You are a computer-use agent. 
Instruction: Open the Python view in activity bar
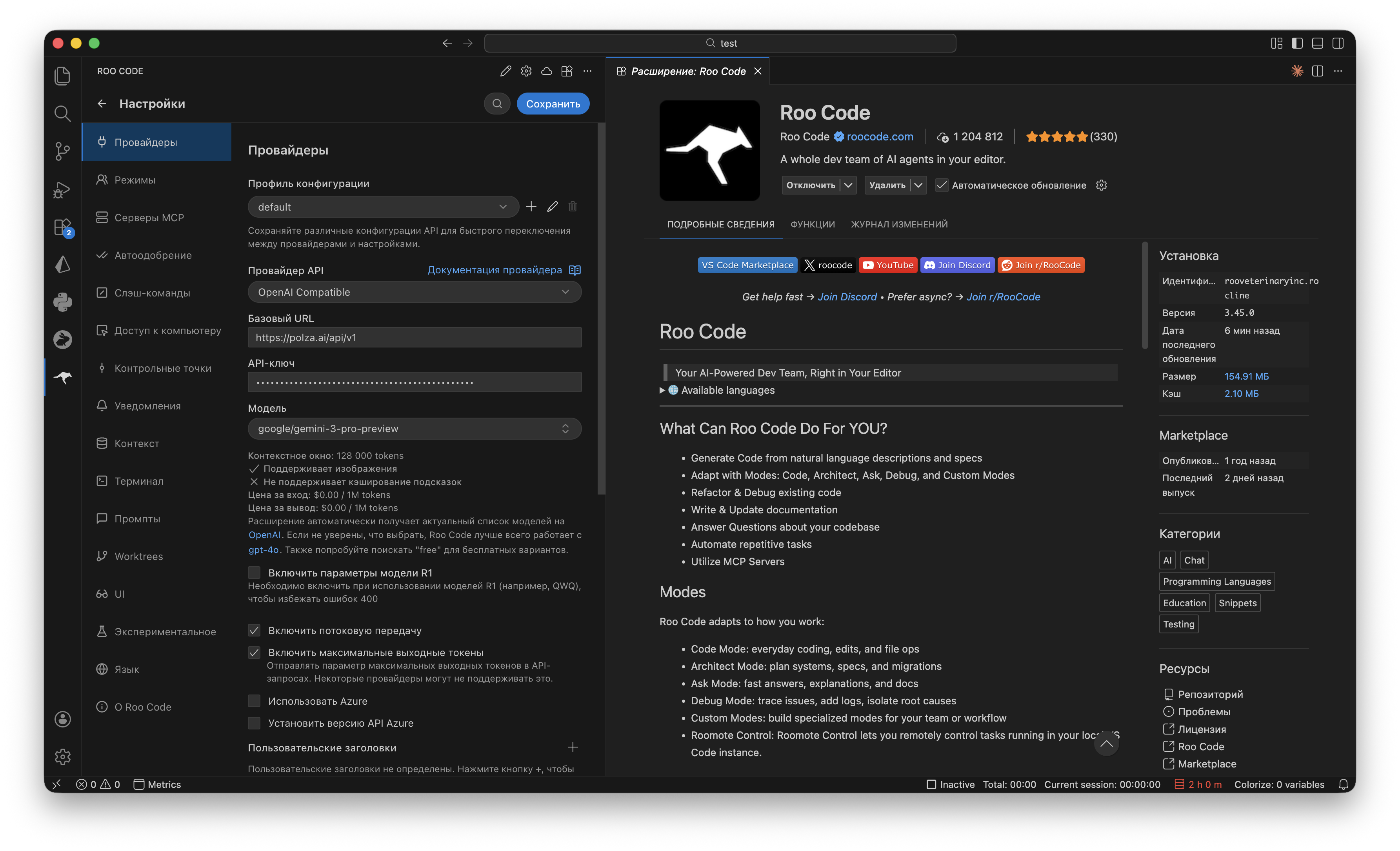coord(62,302)
